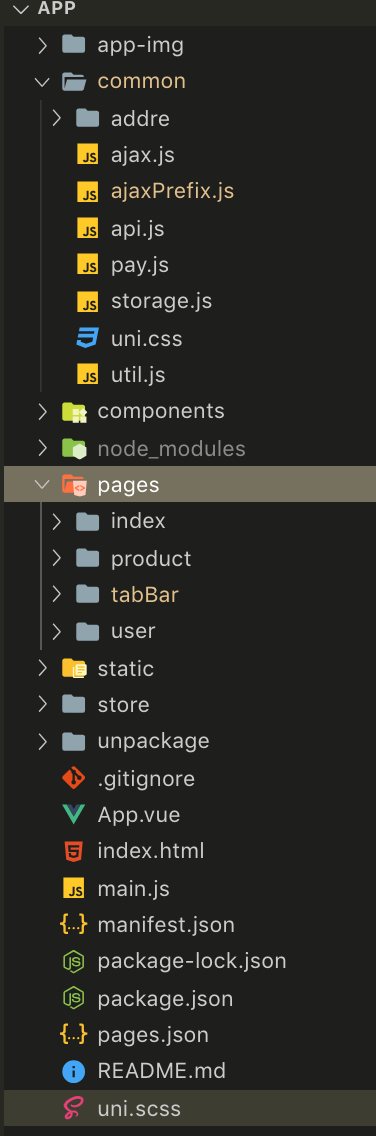Click the Sass icon beside uni.scss

coord(74,1108)
